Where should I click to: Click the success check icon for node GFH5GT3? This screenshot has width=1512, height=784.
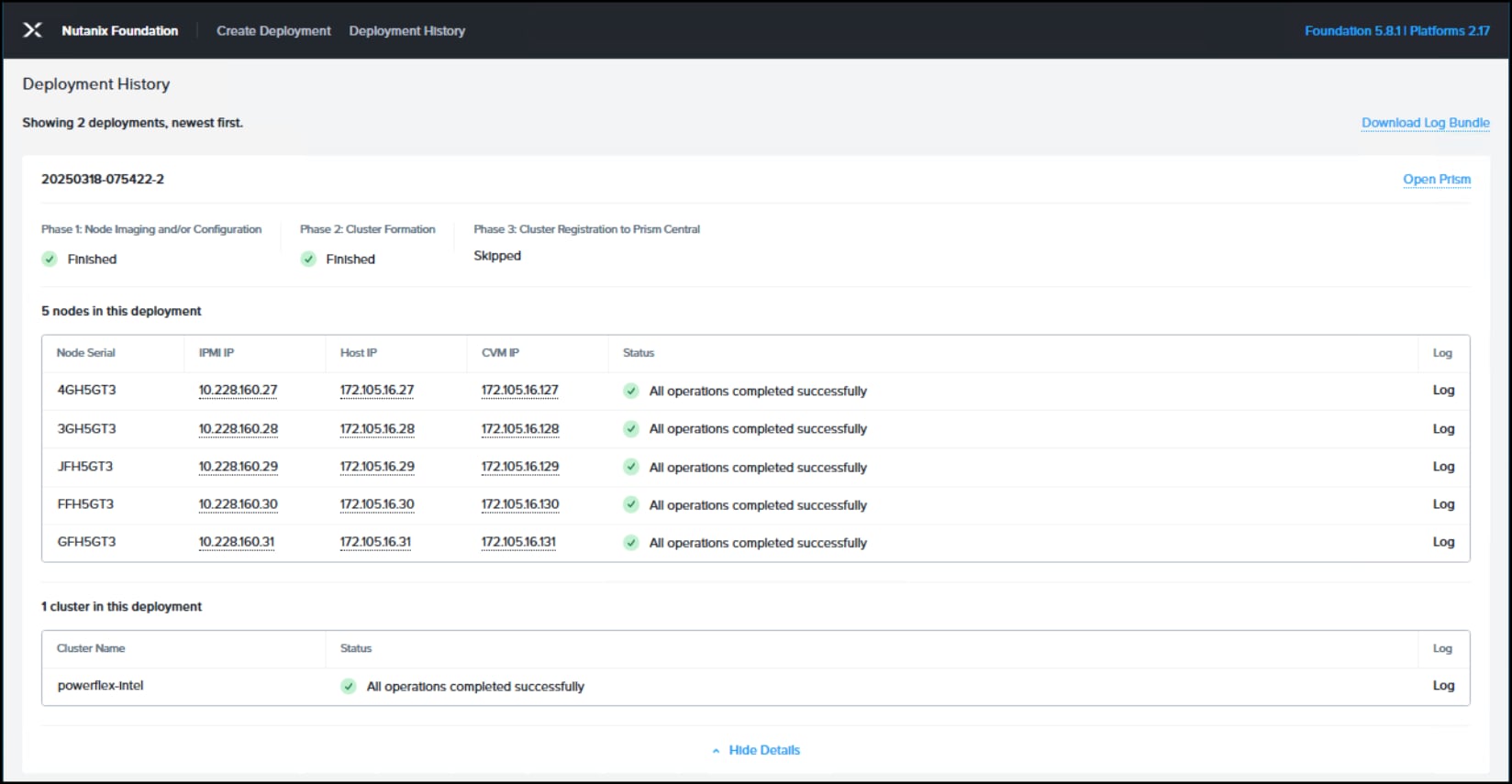631,543
